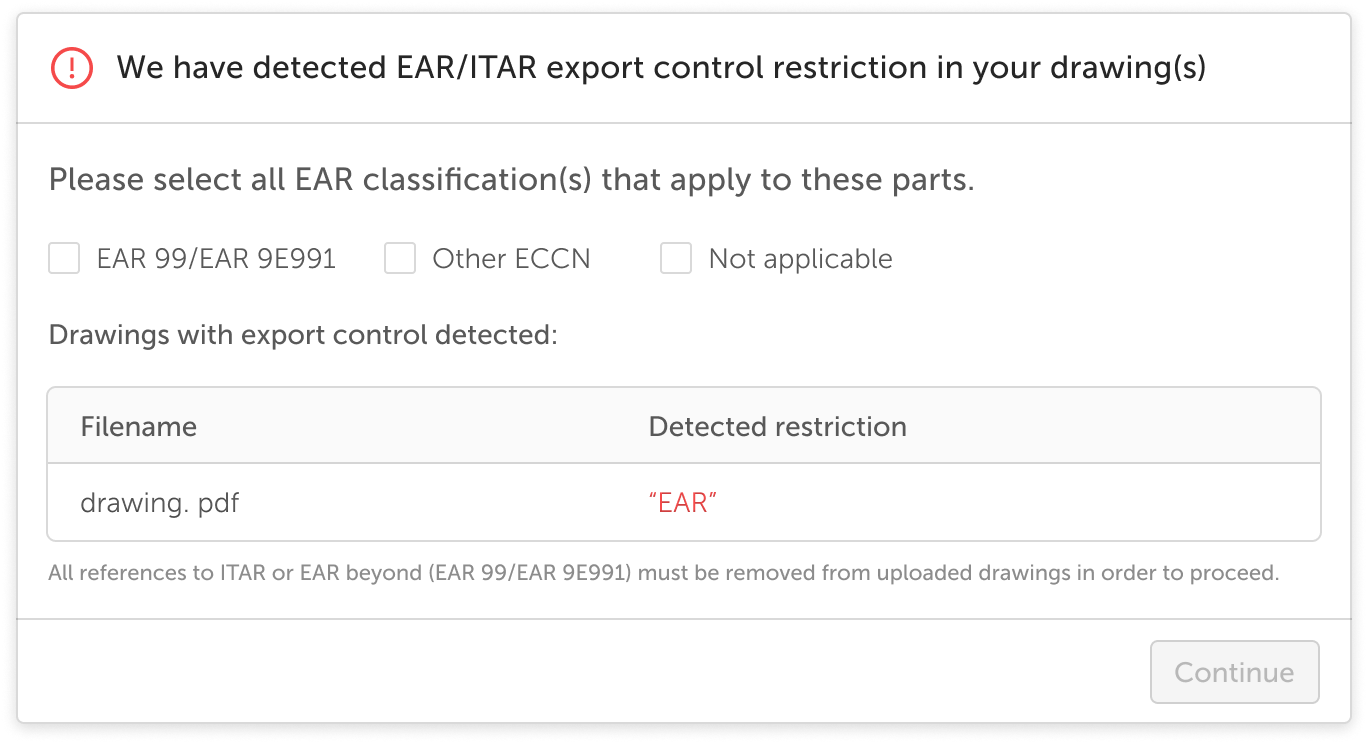Image resolution: width=1368 pixels, height=744 pixels.
Task: Click the "Drawings with export control detected:" heading
Action: (x=302, y=334)
